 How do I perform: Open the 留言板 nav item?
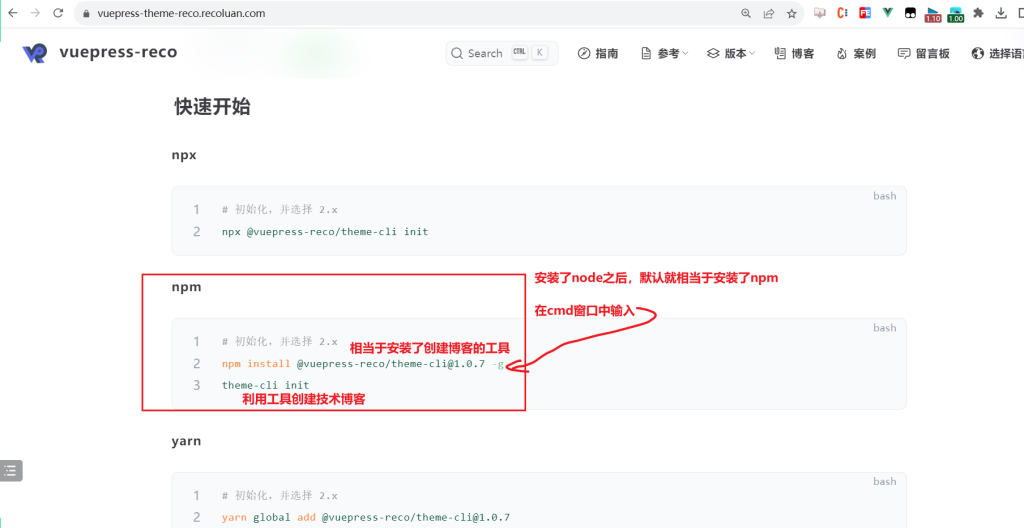(923, 54)
